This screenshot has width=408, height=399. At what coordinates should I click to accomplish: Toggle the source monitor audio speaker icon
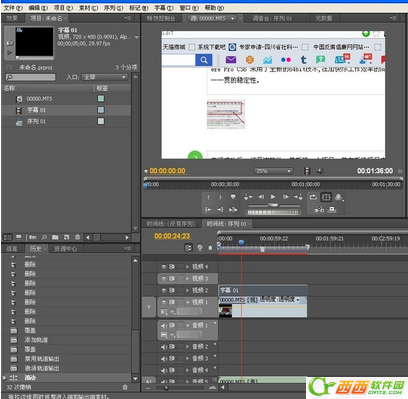click(319, 171)
